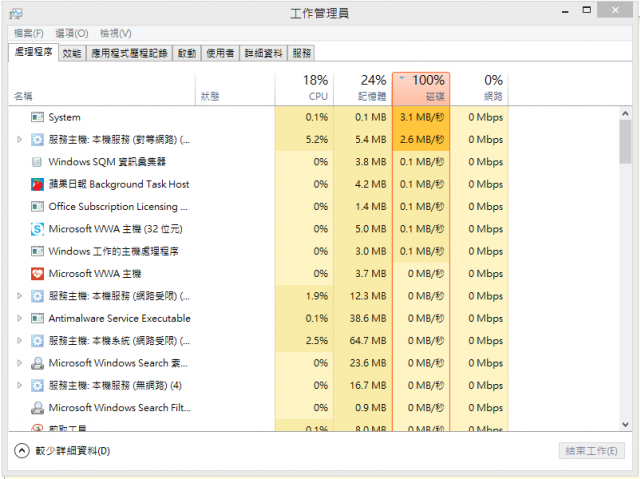
Task: Switch to the 效能 tab
Action: pyautogui.click(x=72, y=53)
